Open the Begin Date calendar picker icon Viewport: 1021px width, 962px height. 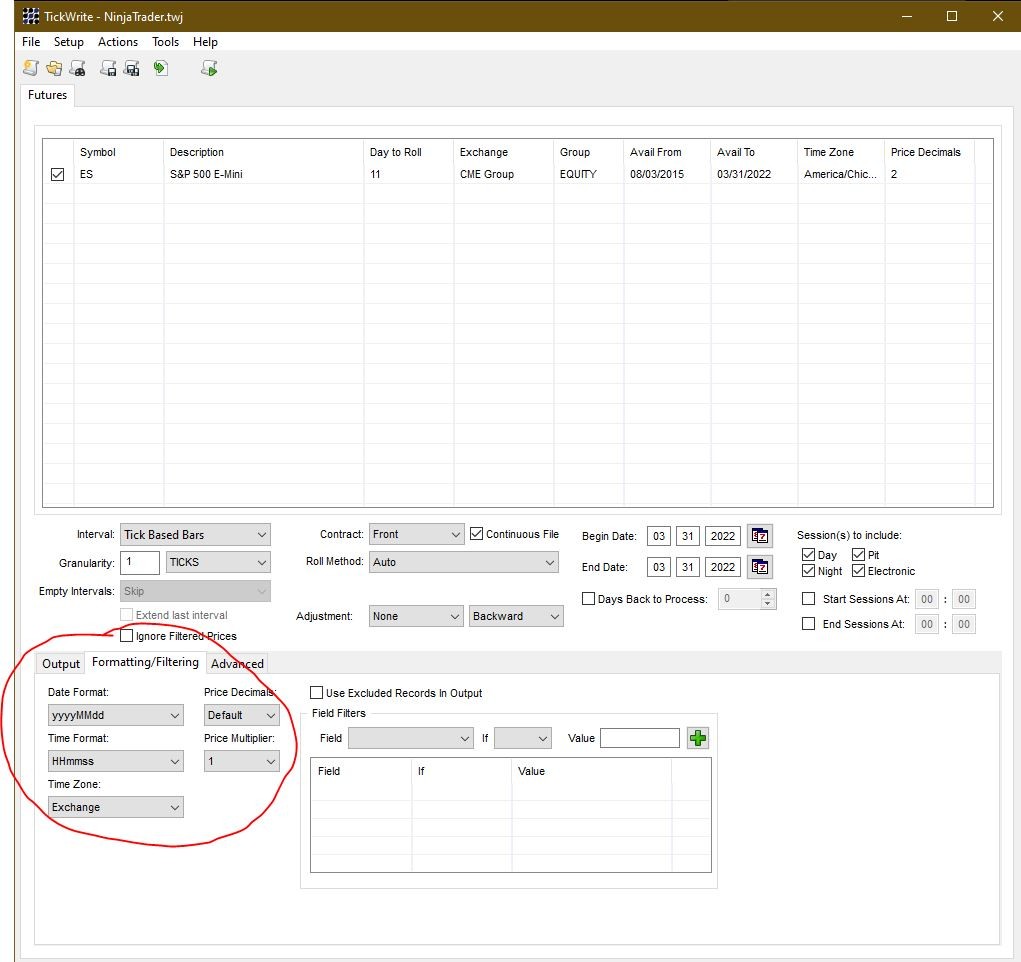[x=759, y=536]
